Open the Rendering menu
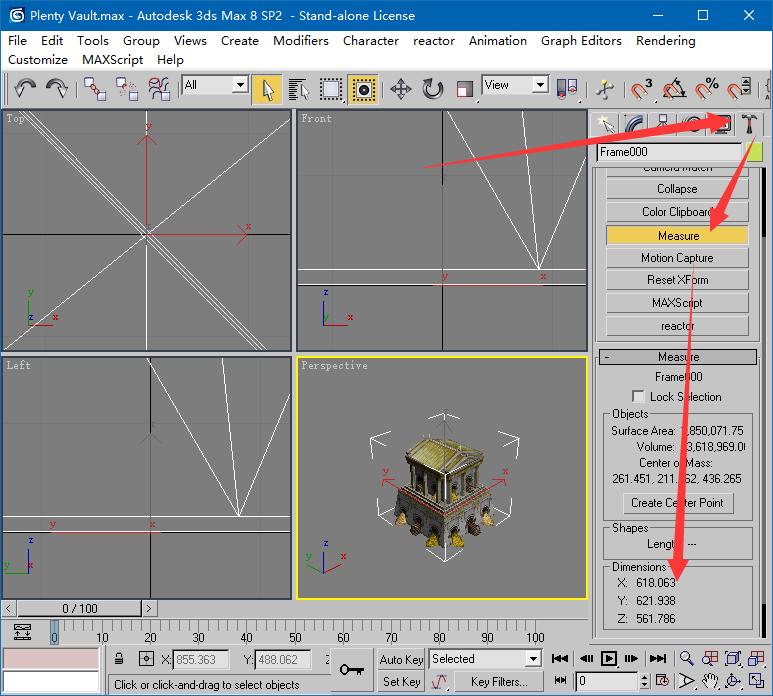 [666, 40]
